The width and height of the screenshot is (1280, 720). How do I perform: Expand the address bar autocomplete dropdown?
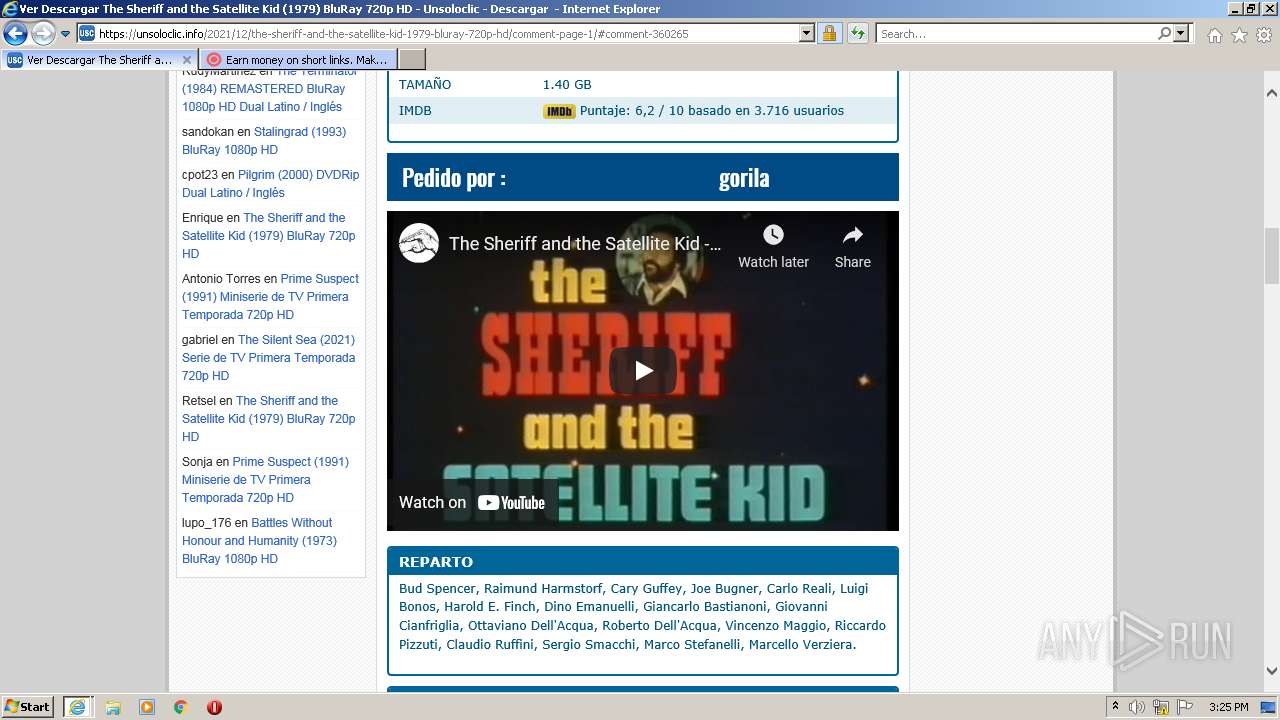807,34
